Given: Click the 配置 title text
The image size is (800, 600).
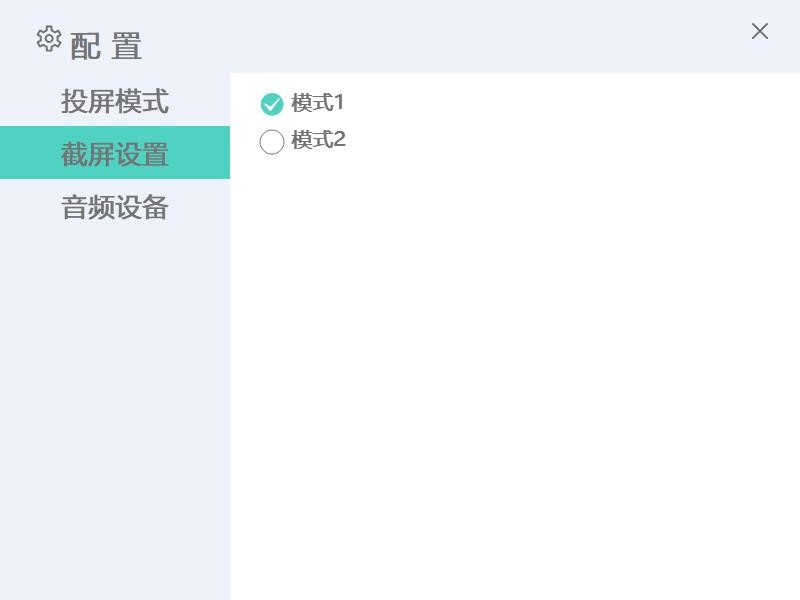Looking at the screenshot, I should click(x=105, y=46).
